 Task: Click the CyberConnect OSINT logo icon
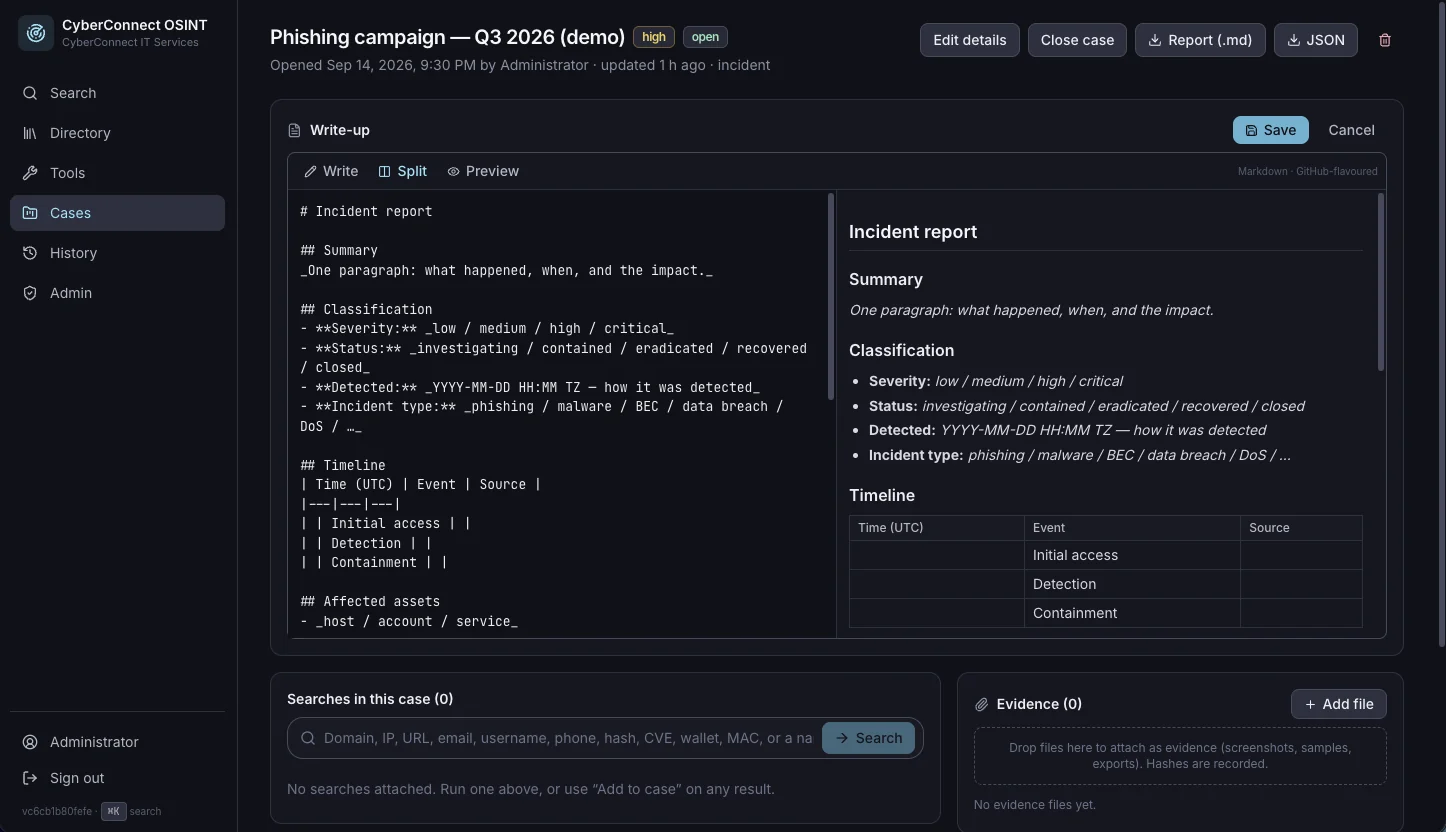pyautogui.click(x=36, y=33)
